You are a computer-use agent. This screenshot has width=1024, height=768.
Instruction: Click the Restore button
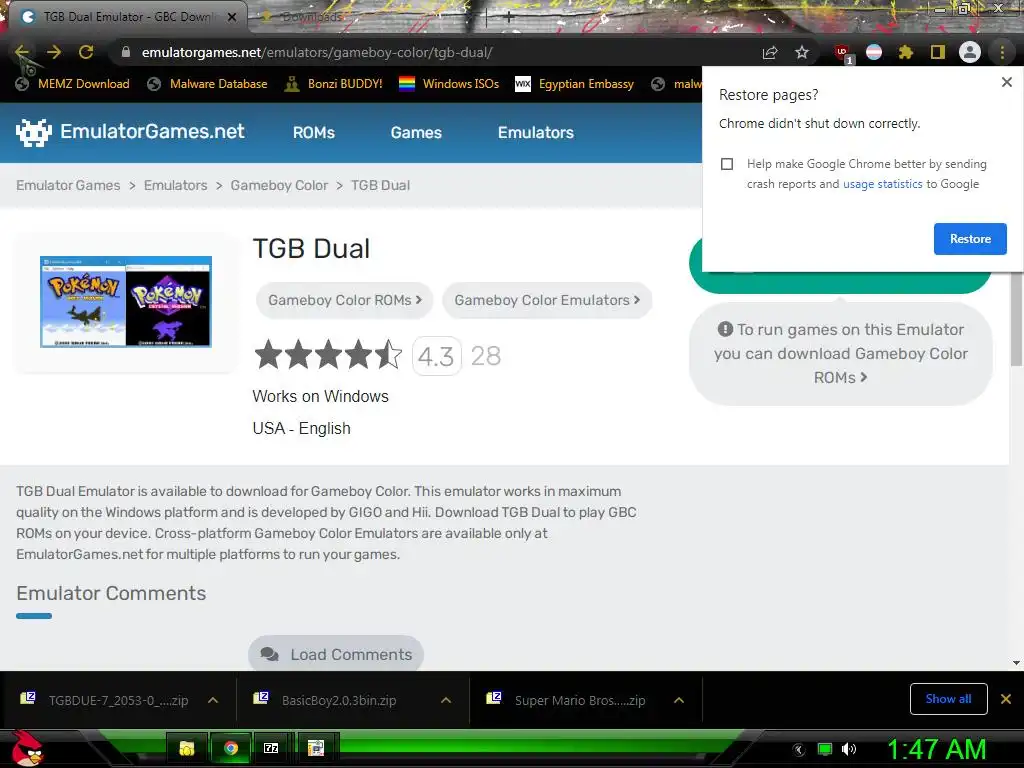(970, 239)
